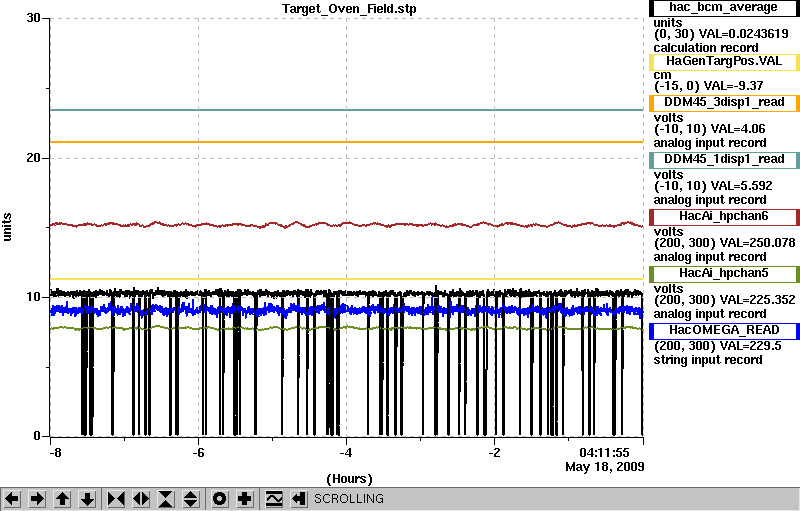This screenshot has width=800, height=511.
Task: Click the x-axis tick label -4
Action: [346, 453]
